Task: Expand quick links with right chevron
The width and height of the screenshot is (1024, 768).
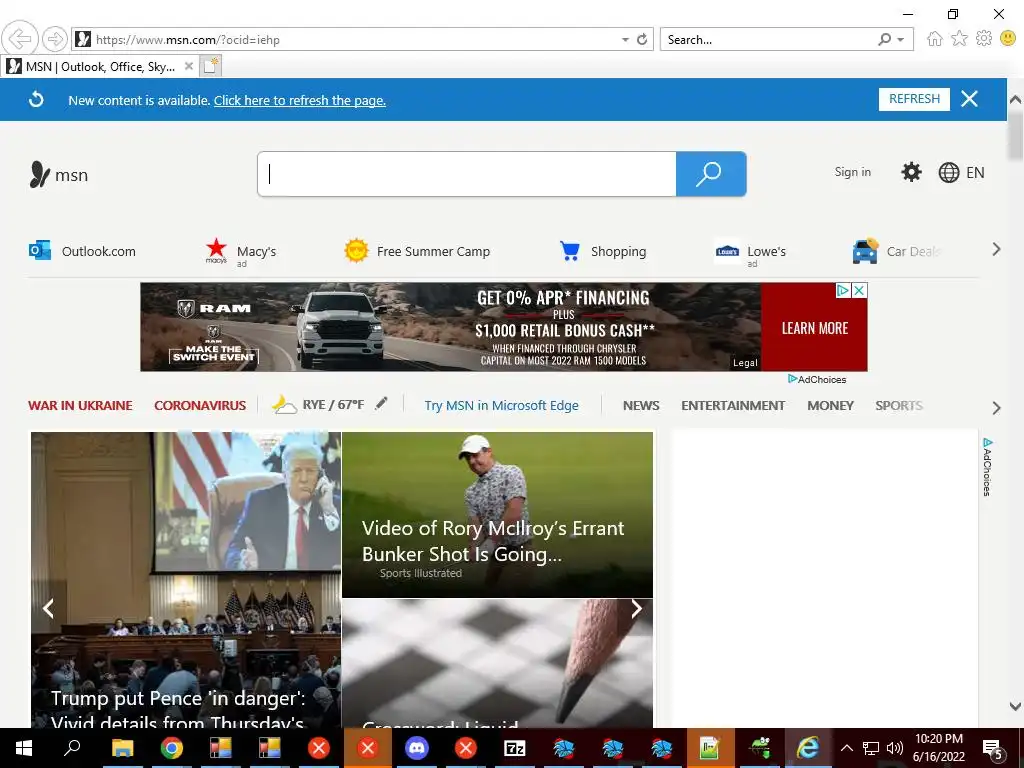Action: pyautogui.click(x=996, y=249)
